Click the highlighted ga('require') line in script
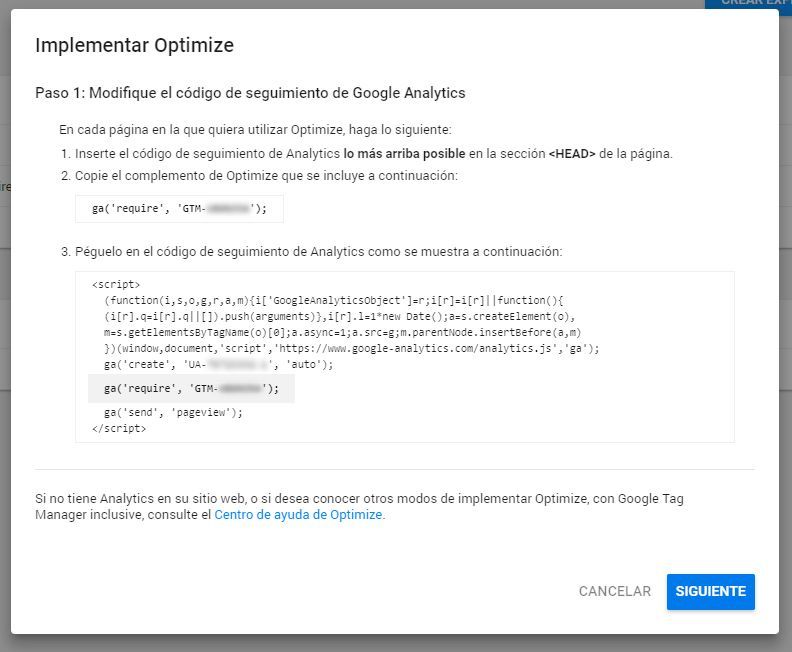 (191, 388)
